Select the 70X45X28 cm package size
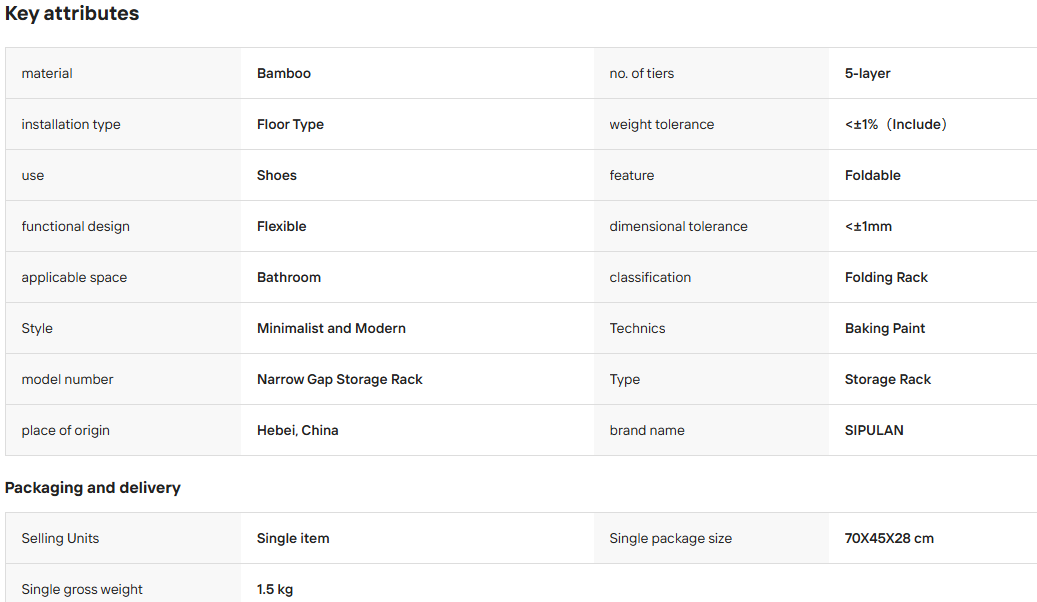 point(889,538)
